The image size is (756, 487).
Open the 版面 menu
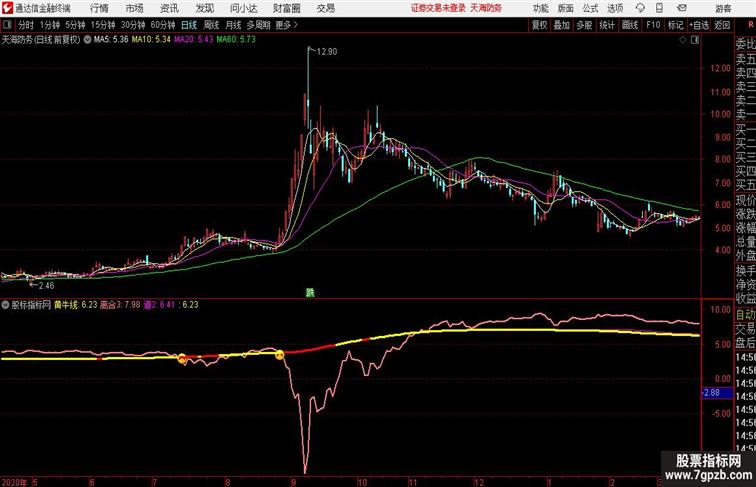tap(566, 8)
